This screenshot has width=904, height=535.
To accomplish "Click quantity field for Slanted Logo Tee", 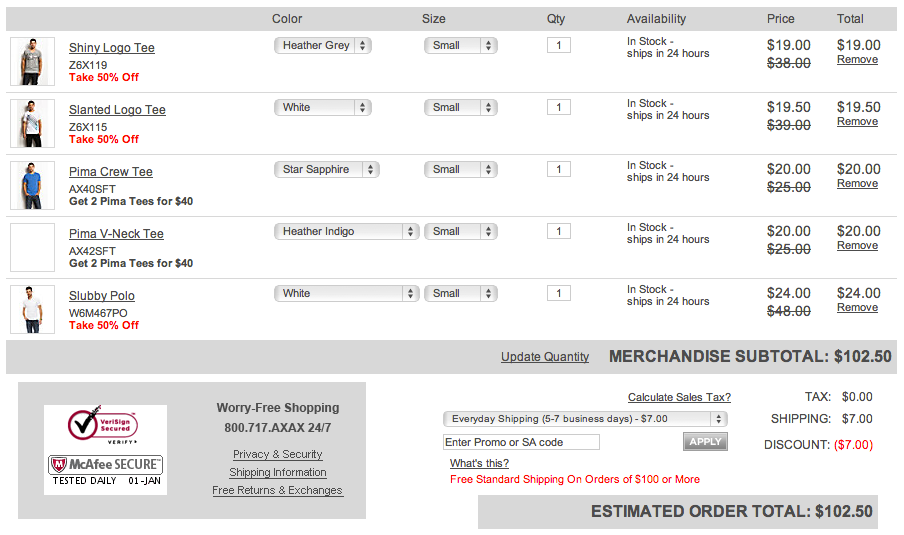I will (x=559, y=108).
